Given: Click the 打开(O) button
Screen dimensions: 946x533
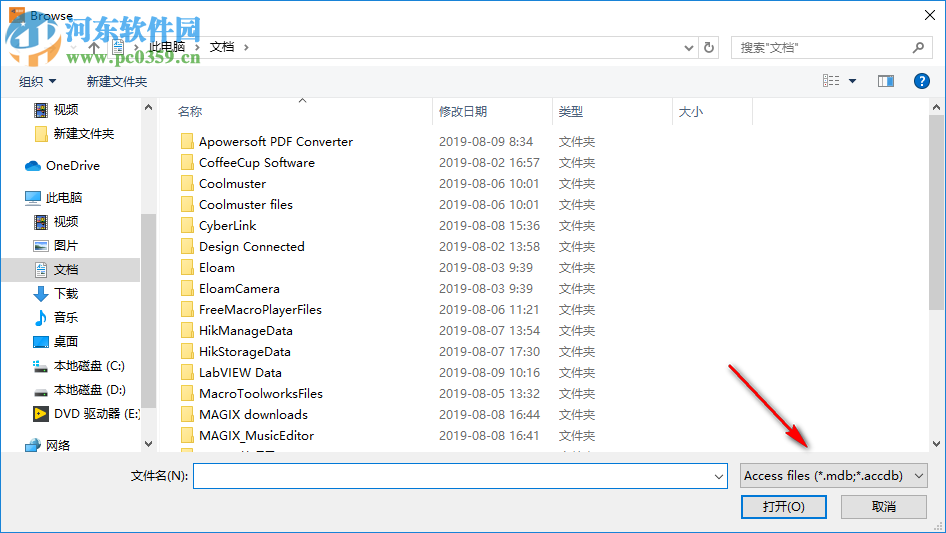Looking at the screenshot, I should tap(783, 507).
